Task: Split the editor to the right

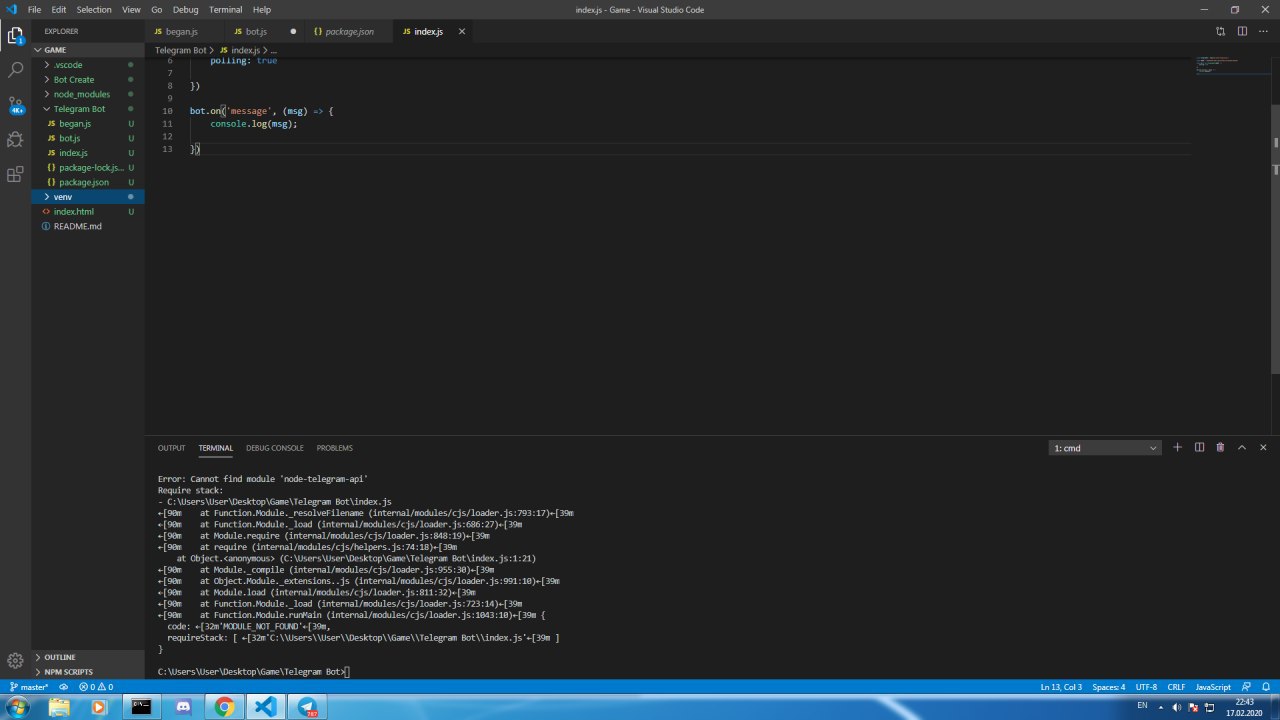Action: [x=1242, y=31]
